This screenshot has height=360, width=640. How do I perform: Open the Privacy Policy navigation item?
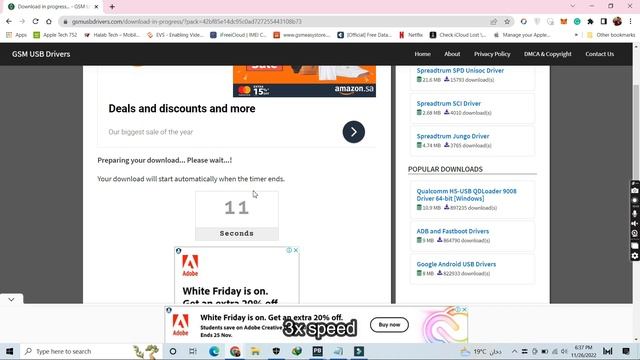tap(492, 54)
